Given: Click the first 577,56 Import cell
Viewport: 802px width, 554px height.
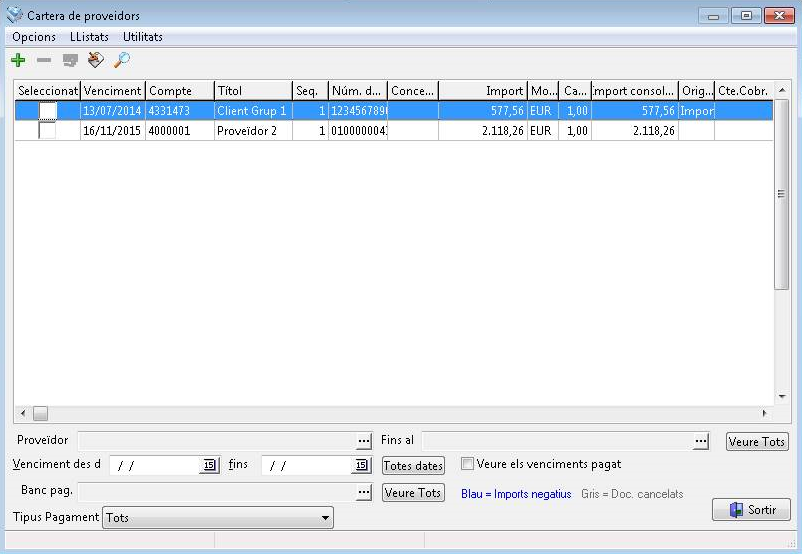Looking at the screenshot, I should (482, 110).
